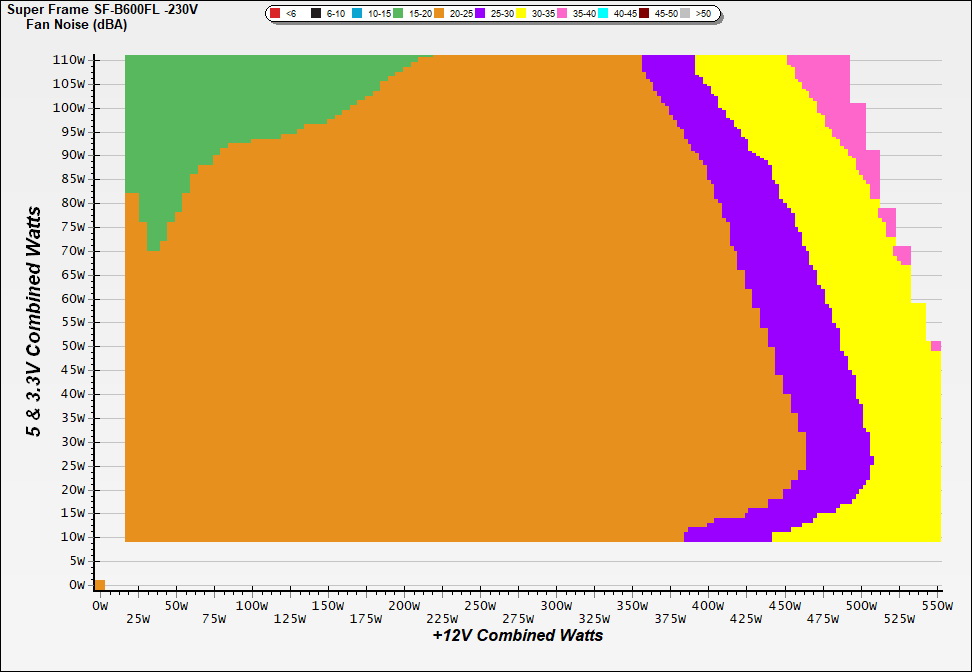Select the yellow 30-35 legend swatch
Viewport: 972px width, 672px height.
[521, 14]
